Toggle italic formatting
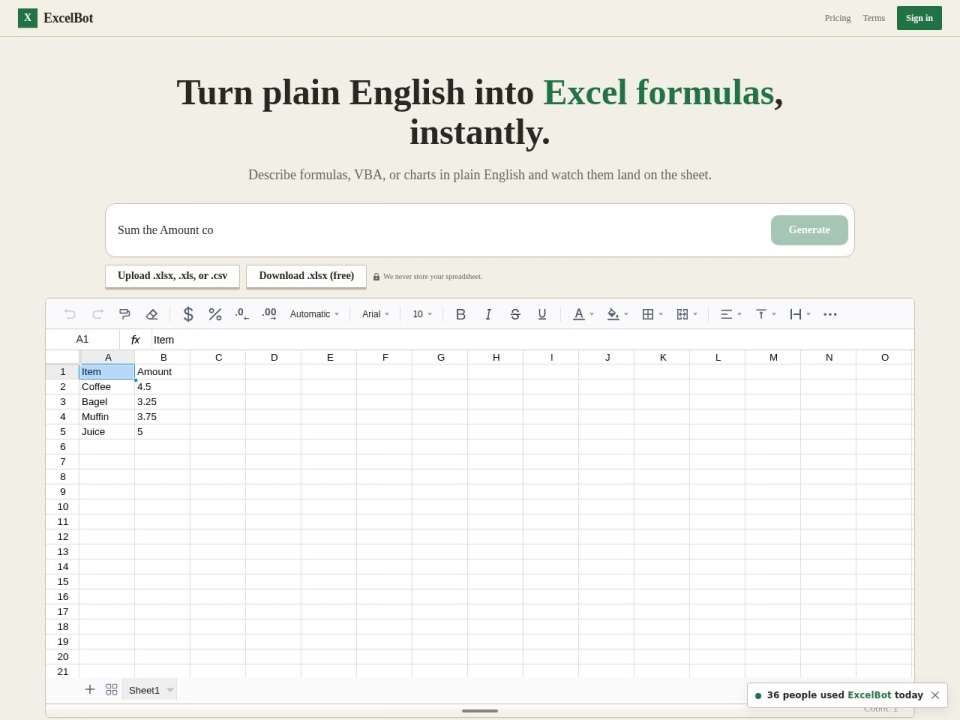This screenshot has height=720, width=960. click(x=488, y=314)
